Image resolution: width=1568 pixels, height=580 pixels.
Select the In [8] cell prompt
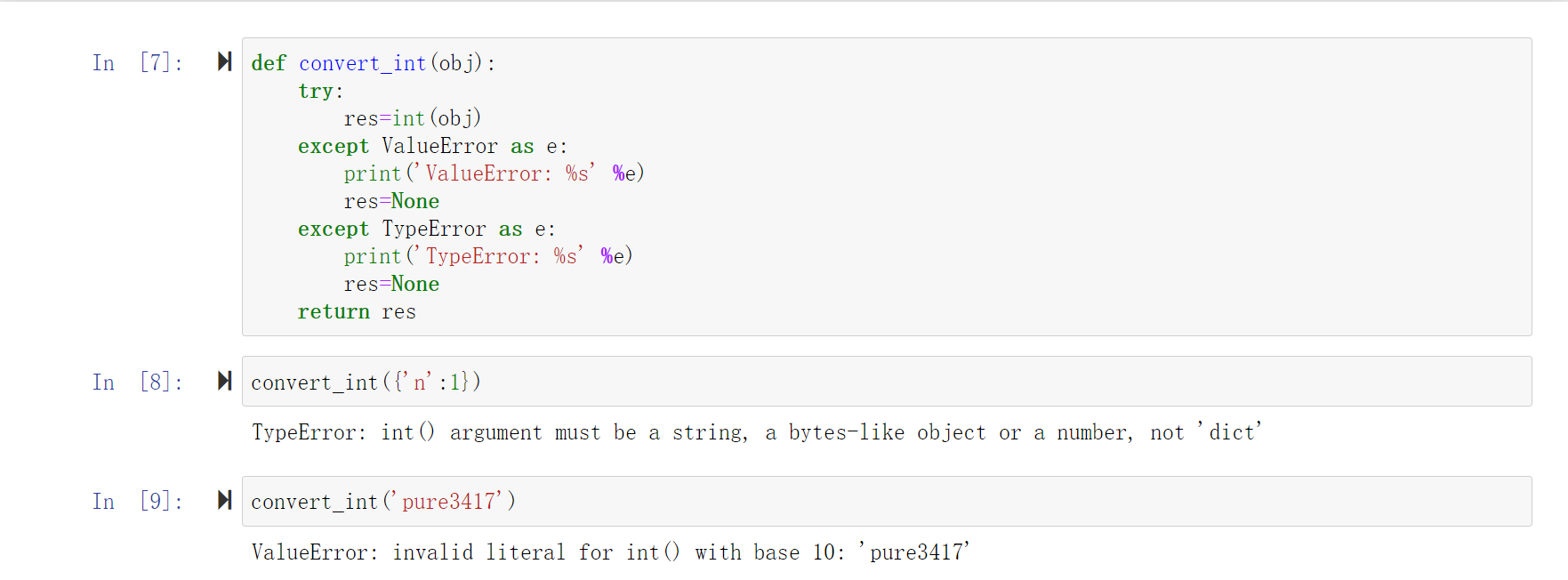coord(138,383)
